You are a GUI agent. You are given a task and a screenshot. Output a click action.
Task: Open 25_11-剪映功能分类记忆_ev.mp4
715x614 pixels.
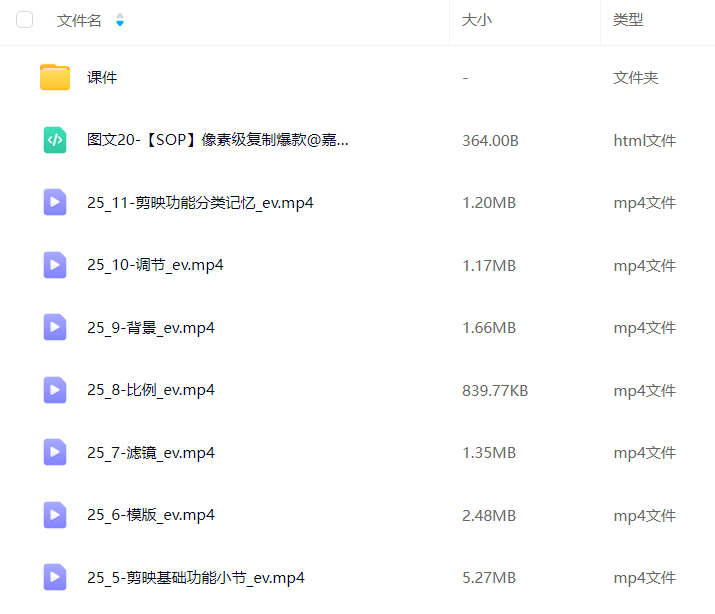tap(200, 202)
